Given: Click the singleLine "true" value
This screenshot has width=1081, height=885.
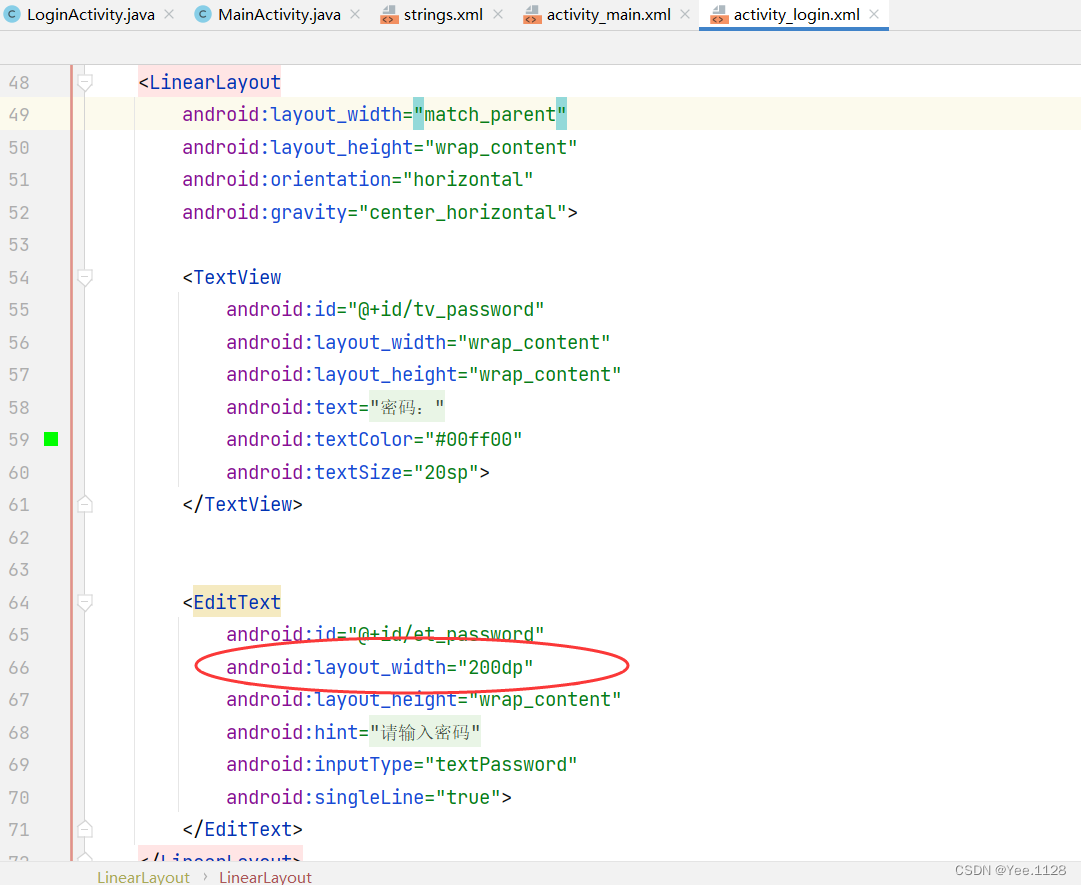Looking at the screenshot, I should pyautogui.click(x=468, y=797).
